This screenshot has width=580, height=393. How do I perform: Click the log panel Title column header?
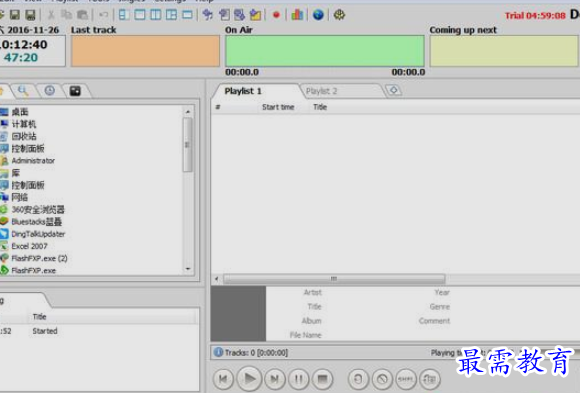(39, 317)
